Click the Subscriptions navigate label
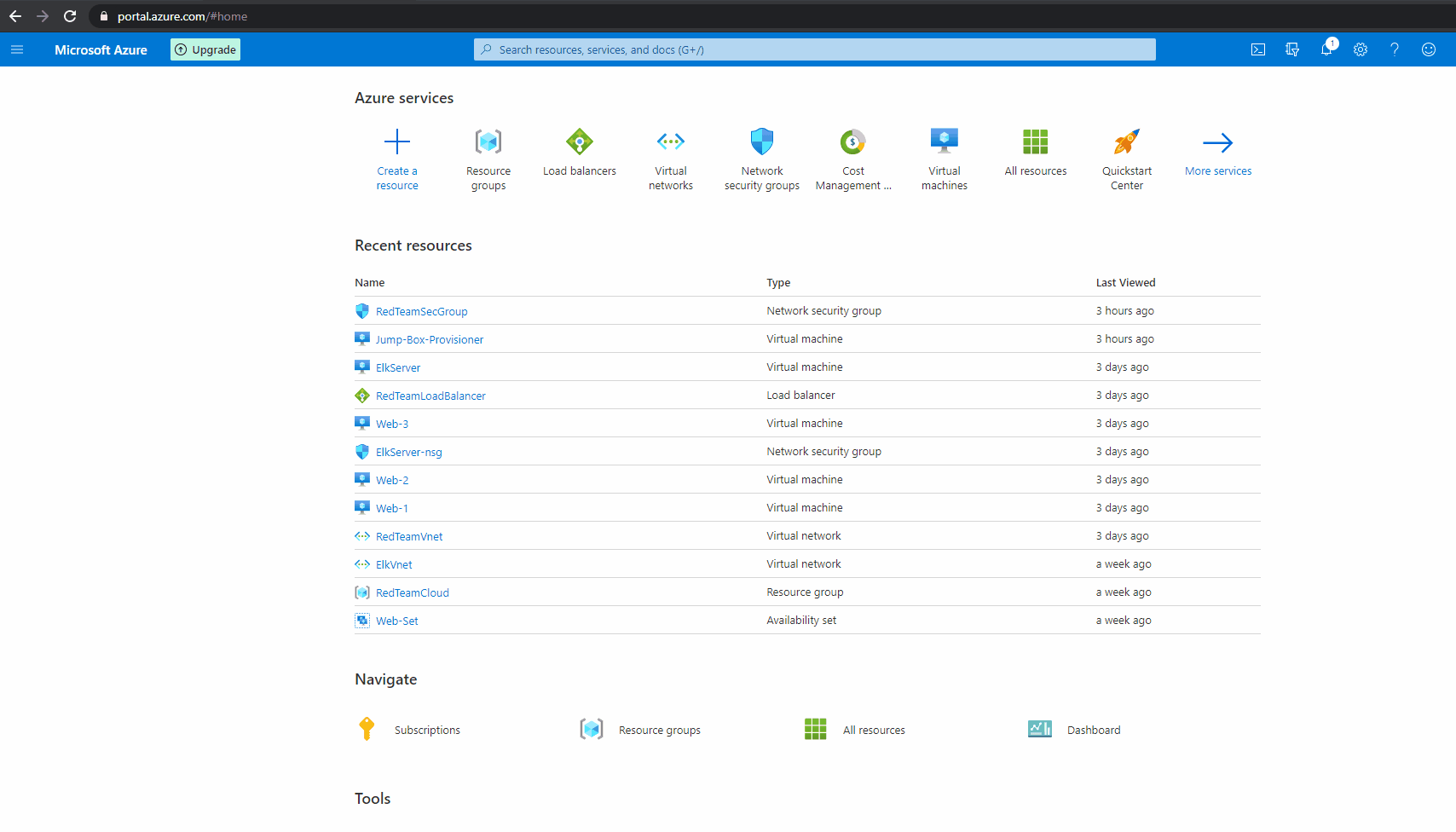The height and width of the screenshot is (832, 1456). point(427,730)
